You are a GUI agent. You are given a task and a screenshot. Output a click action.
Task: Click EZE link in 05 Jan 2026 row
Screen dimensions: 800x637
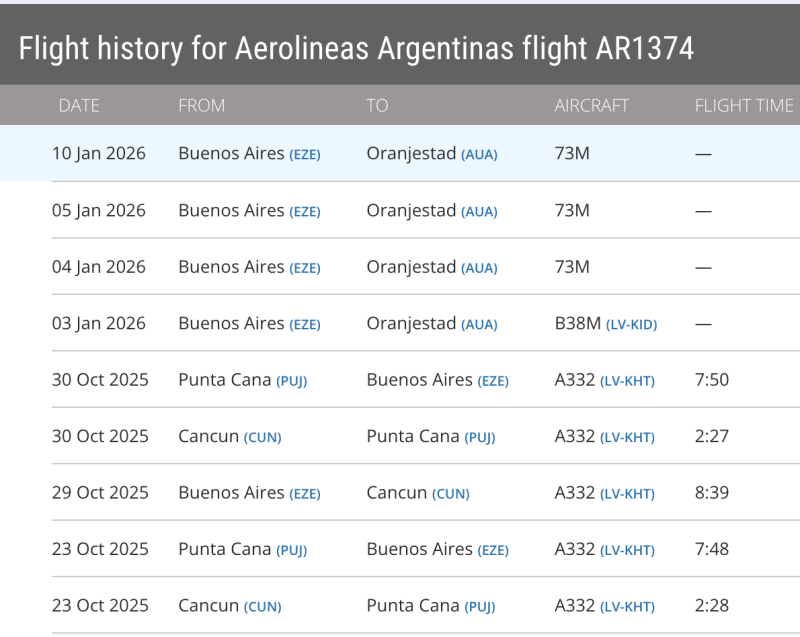305,212
